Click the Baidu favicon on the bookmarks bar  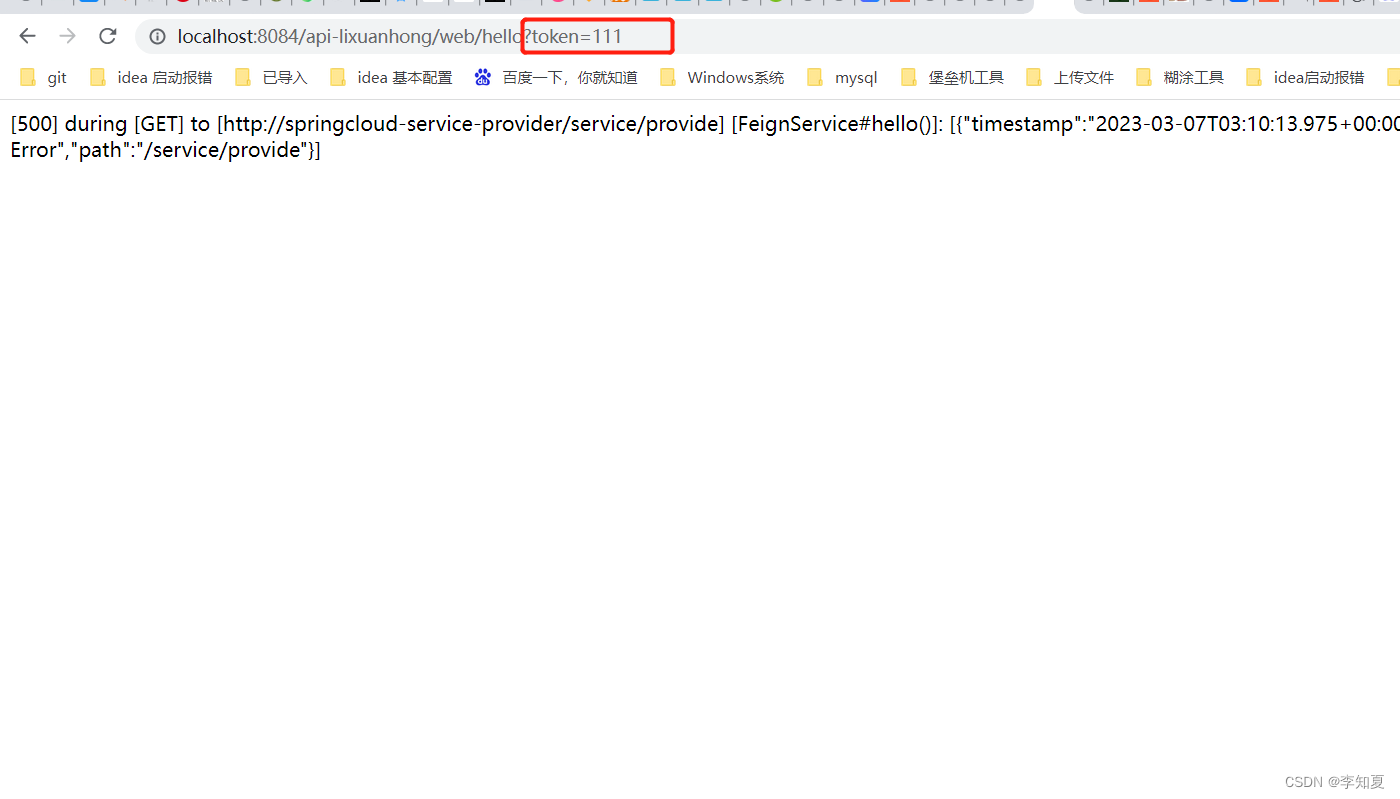point(483,76)
